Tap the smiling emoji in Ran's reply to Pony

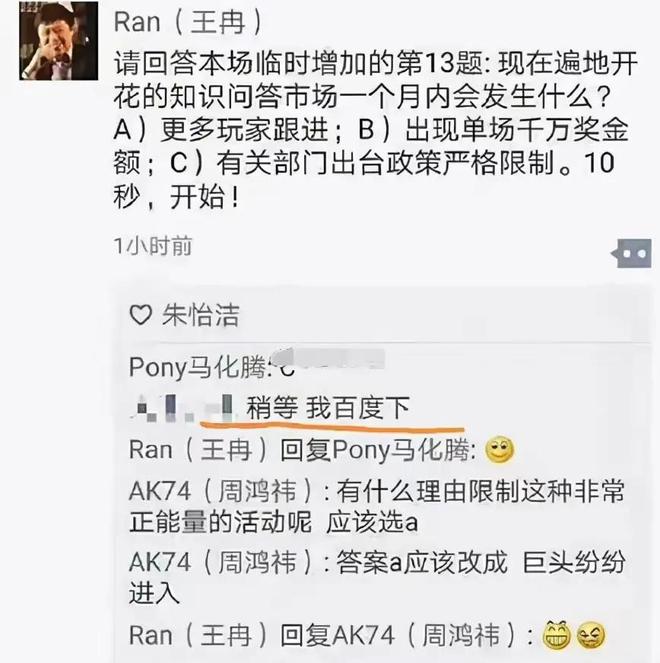(499, 450)
